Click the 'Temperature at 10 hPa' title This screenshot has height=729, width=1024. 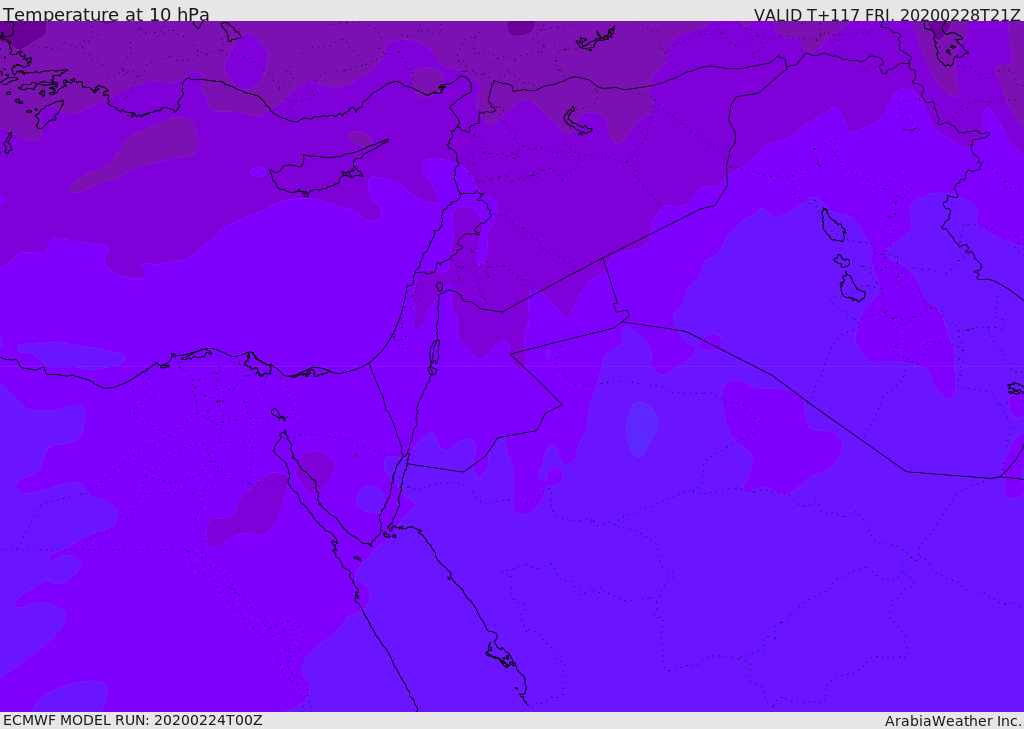pyautogui.click(x=106, y=14)
